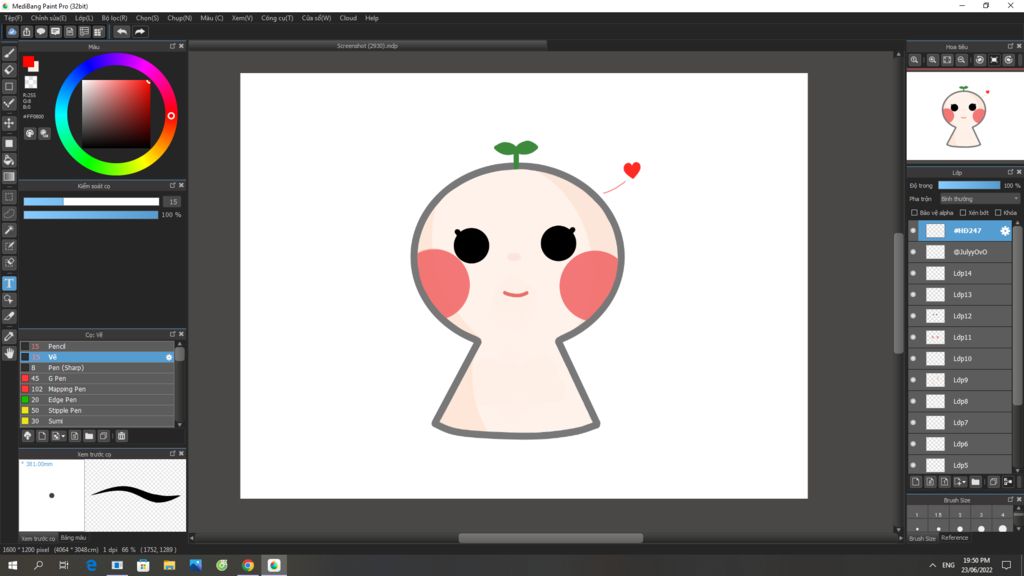Select the Text tool
Screen dimensions: 1024x576
[9, 283]
